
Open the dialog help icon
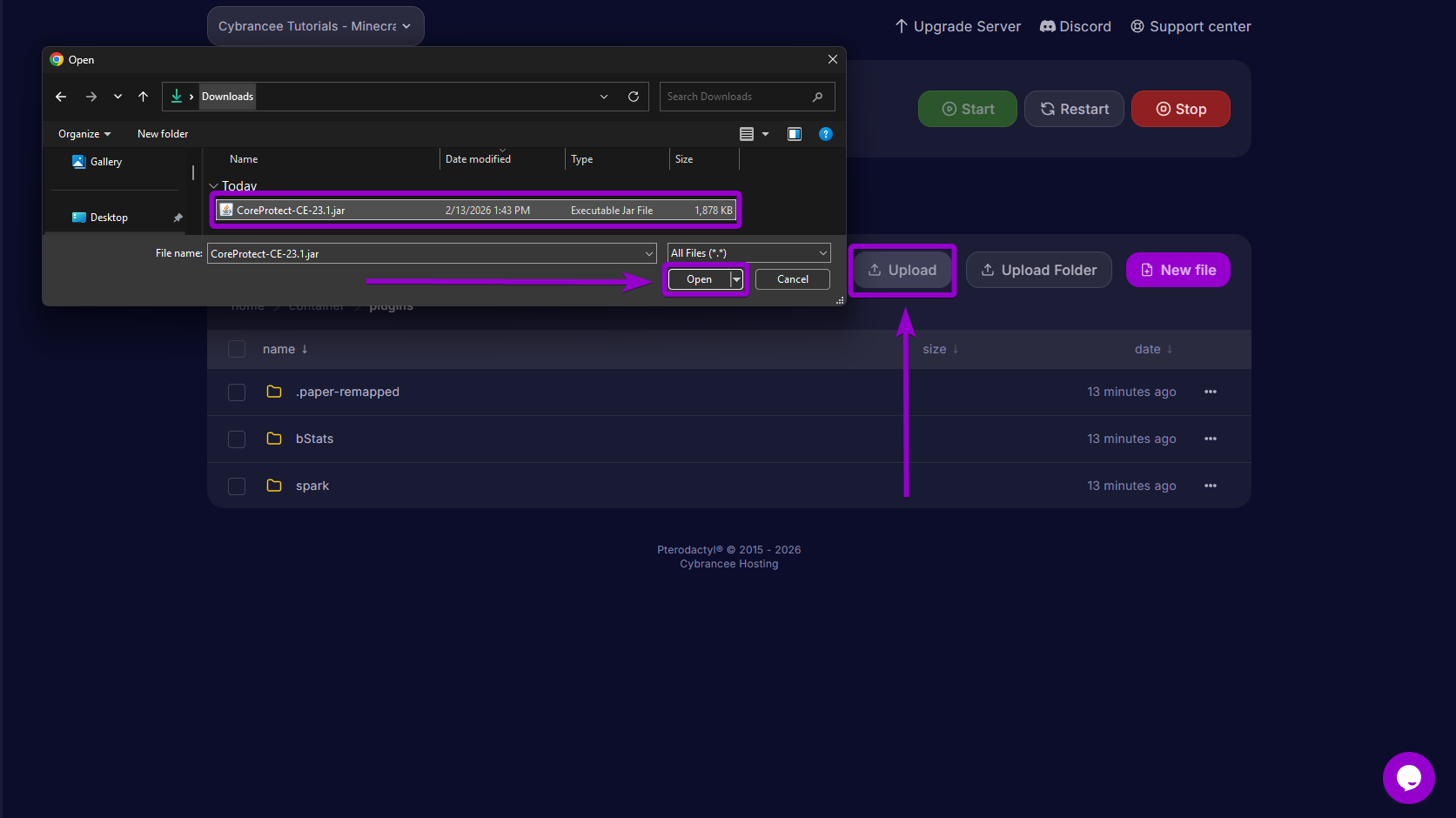tap(826, 134)
